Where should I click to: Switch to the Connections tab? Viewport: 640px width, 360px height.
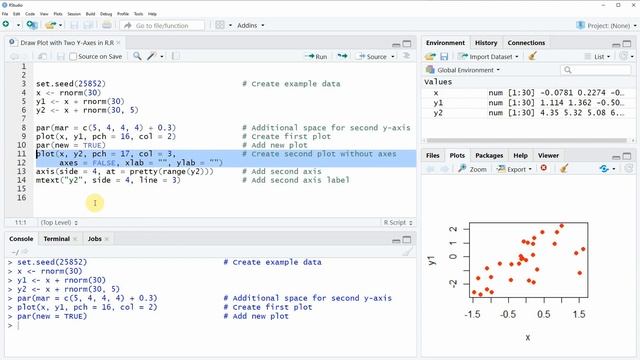(x=526, y=42)
